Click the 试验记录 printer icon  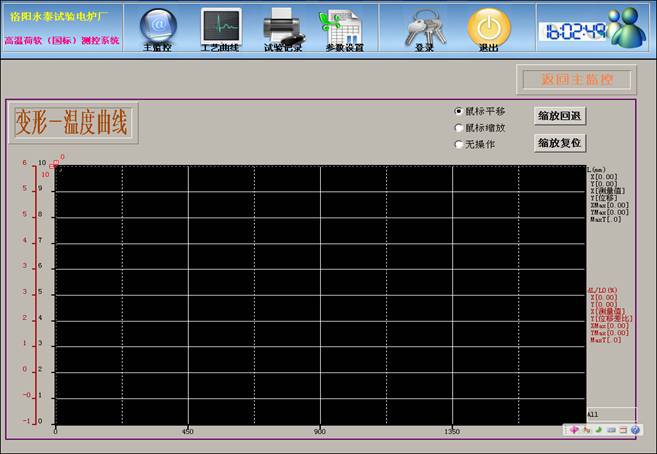click(x=282, y=27)
